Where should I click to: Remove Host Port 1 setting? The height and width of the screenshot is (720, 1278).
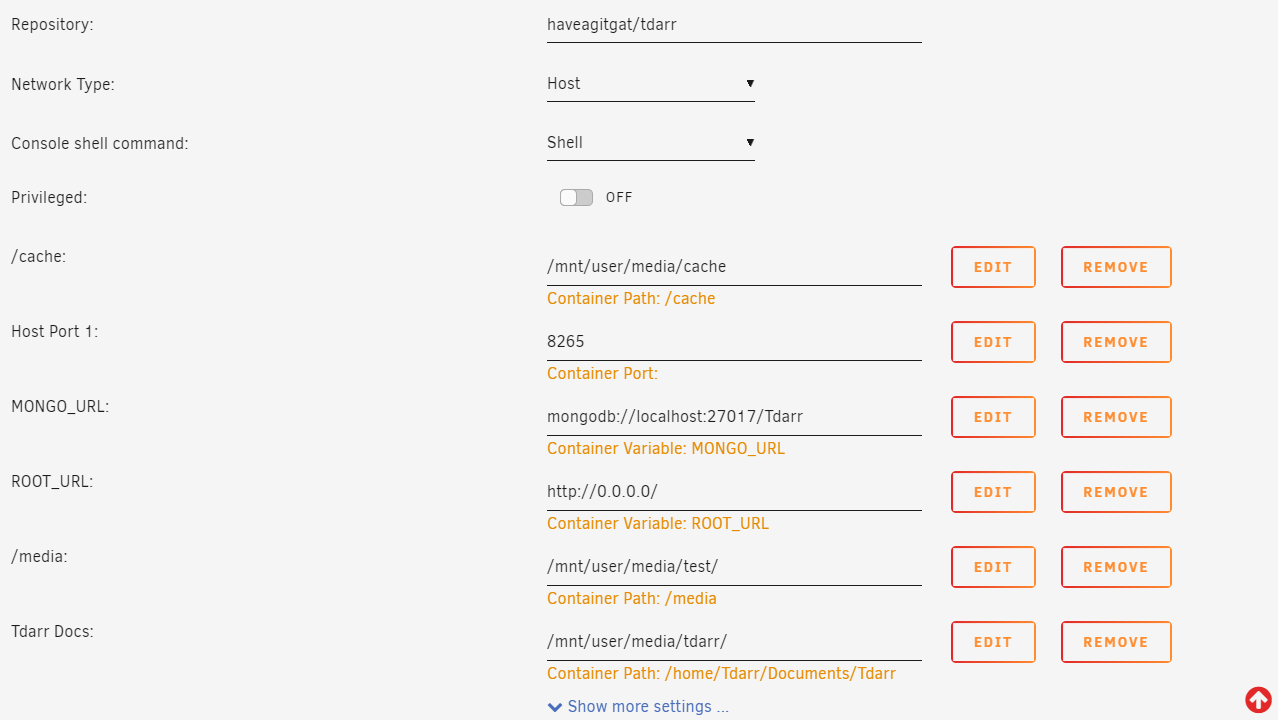(x=1116, y=342)
